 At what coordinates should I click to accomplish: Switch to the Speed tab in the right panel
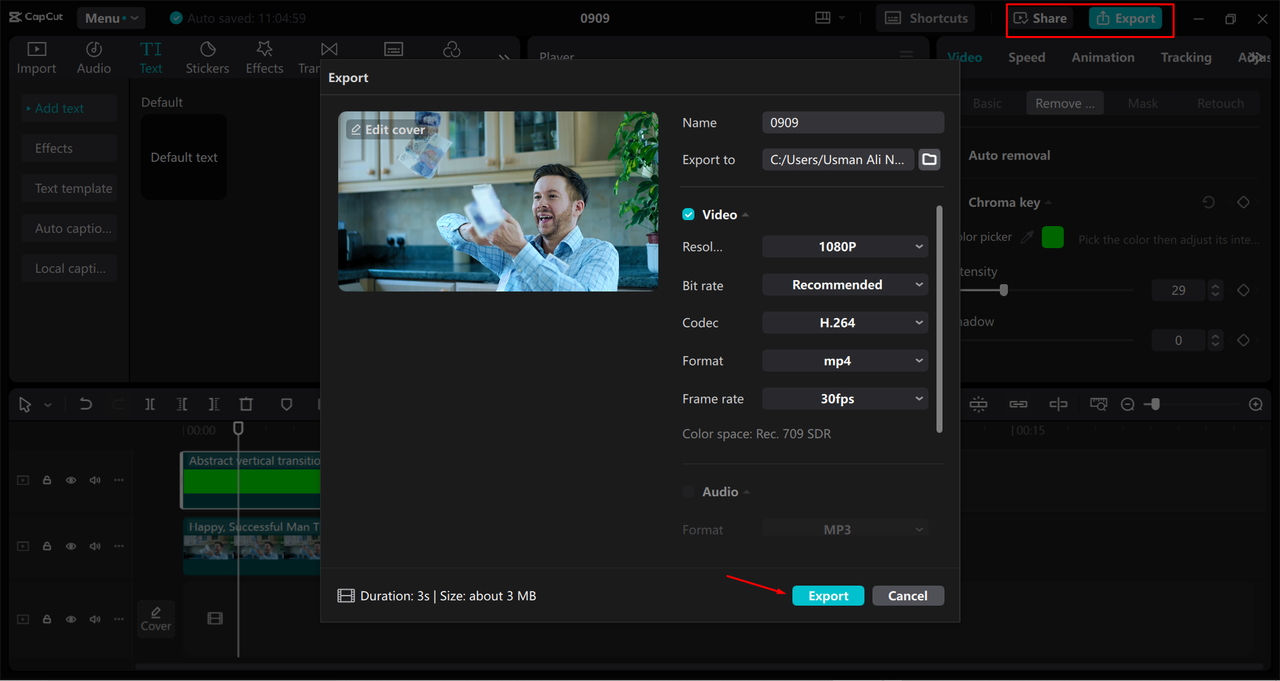click(1026, 57)
